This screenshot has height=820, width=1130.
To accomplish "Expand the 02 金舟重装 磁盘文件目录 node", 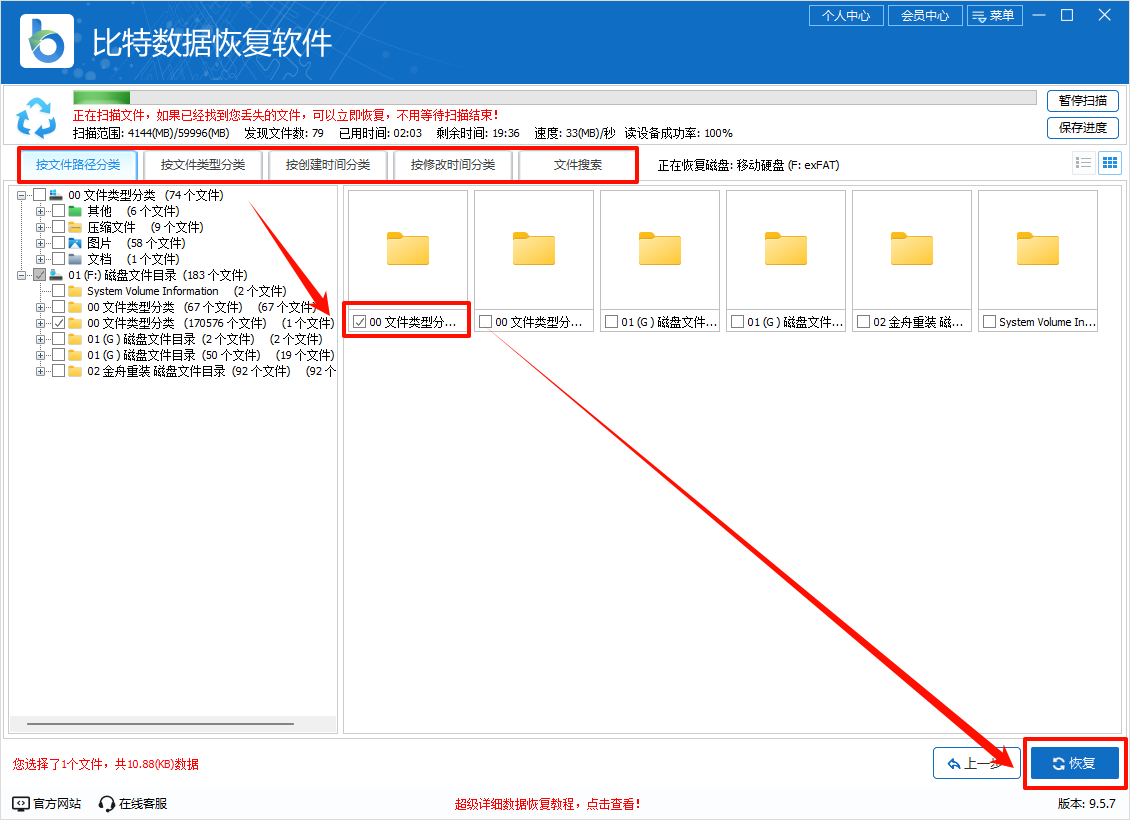I will point(41,371).
